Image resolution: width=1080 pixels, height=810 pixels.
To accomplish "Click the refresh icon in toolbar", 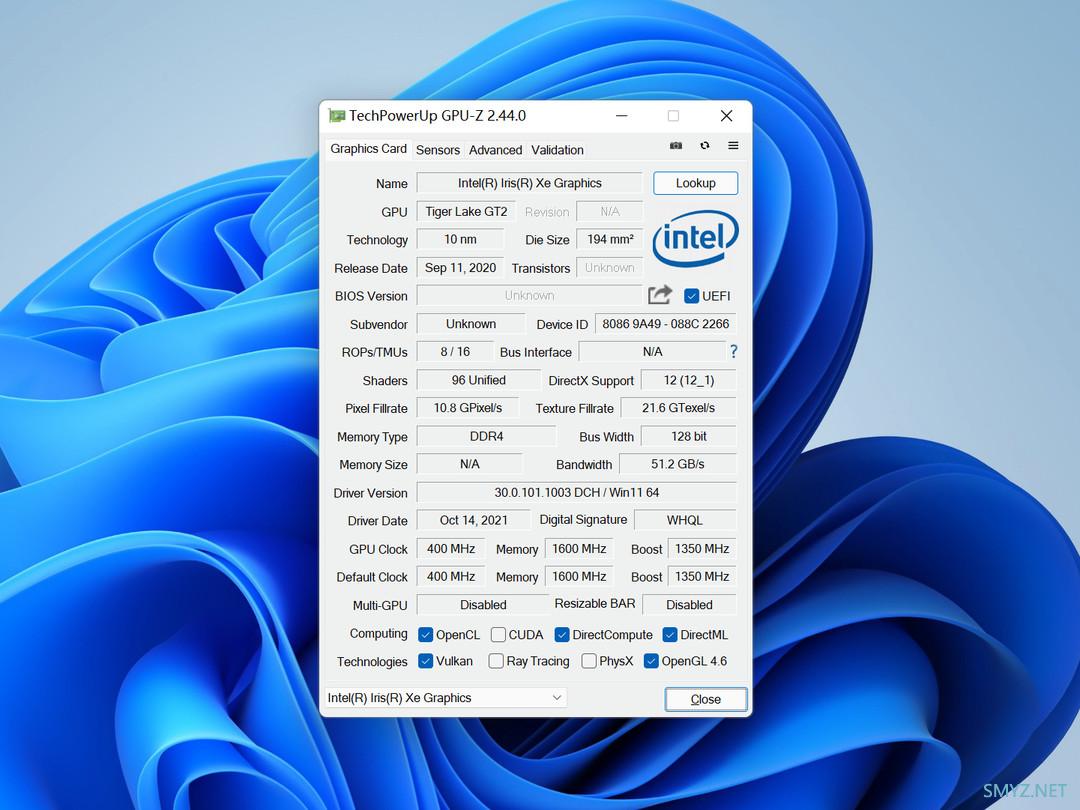I will [x=705, y=146].
